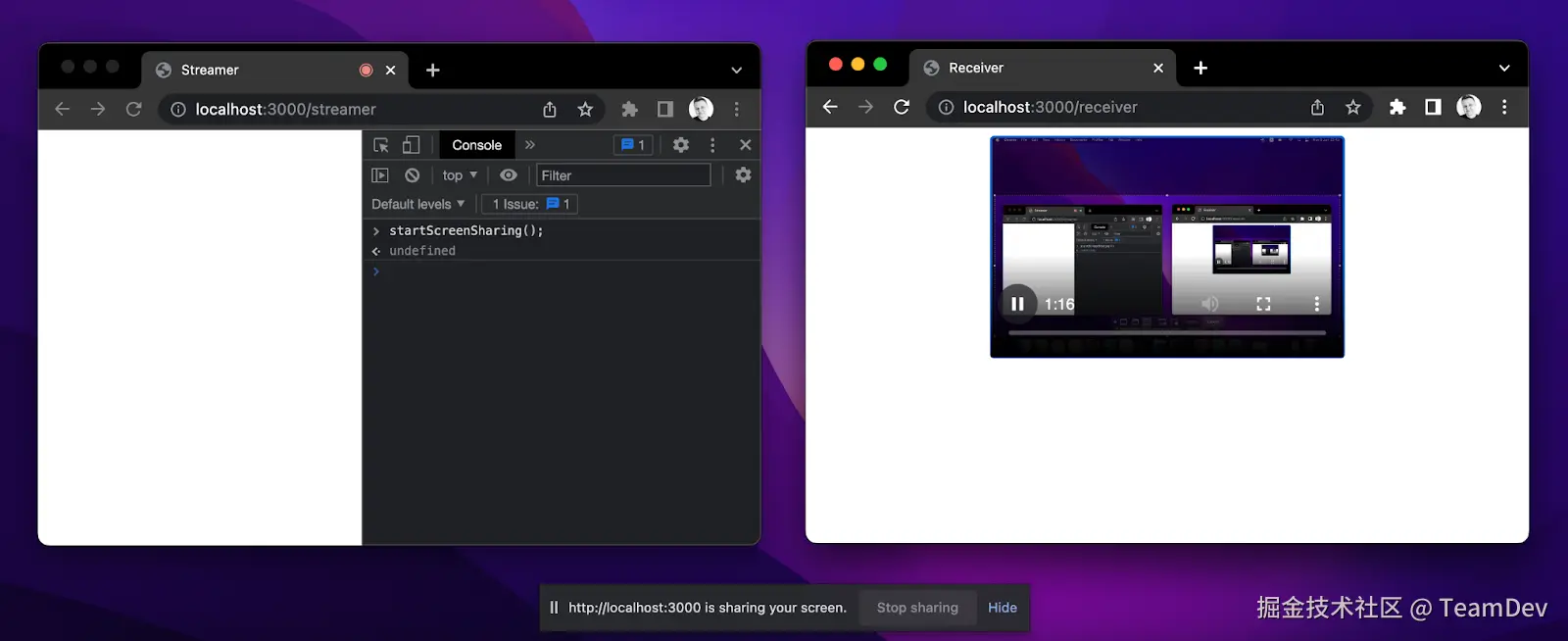This screenshot has width=1568, height=641.
Task: Open the top JavaScript context dropdown
Action: [460, 175]
